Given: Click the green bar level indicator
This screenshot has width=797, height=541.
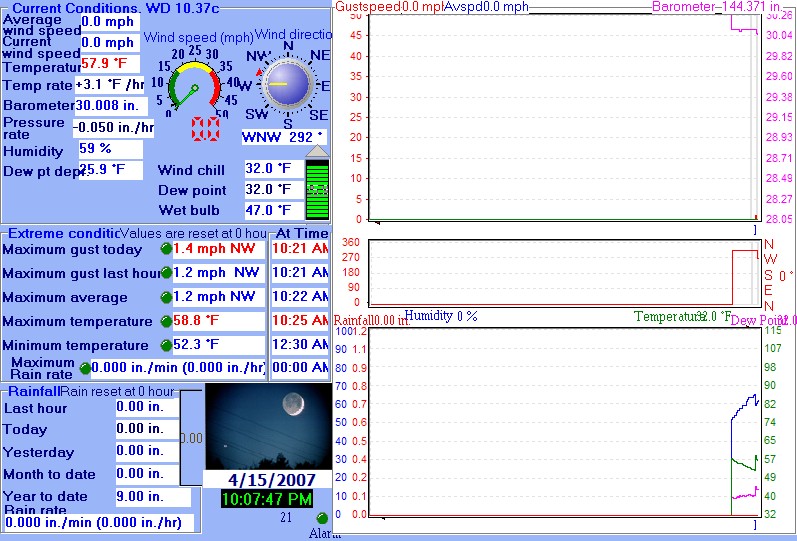Looking at the screenshot, I should coord(317,189).
